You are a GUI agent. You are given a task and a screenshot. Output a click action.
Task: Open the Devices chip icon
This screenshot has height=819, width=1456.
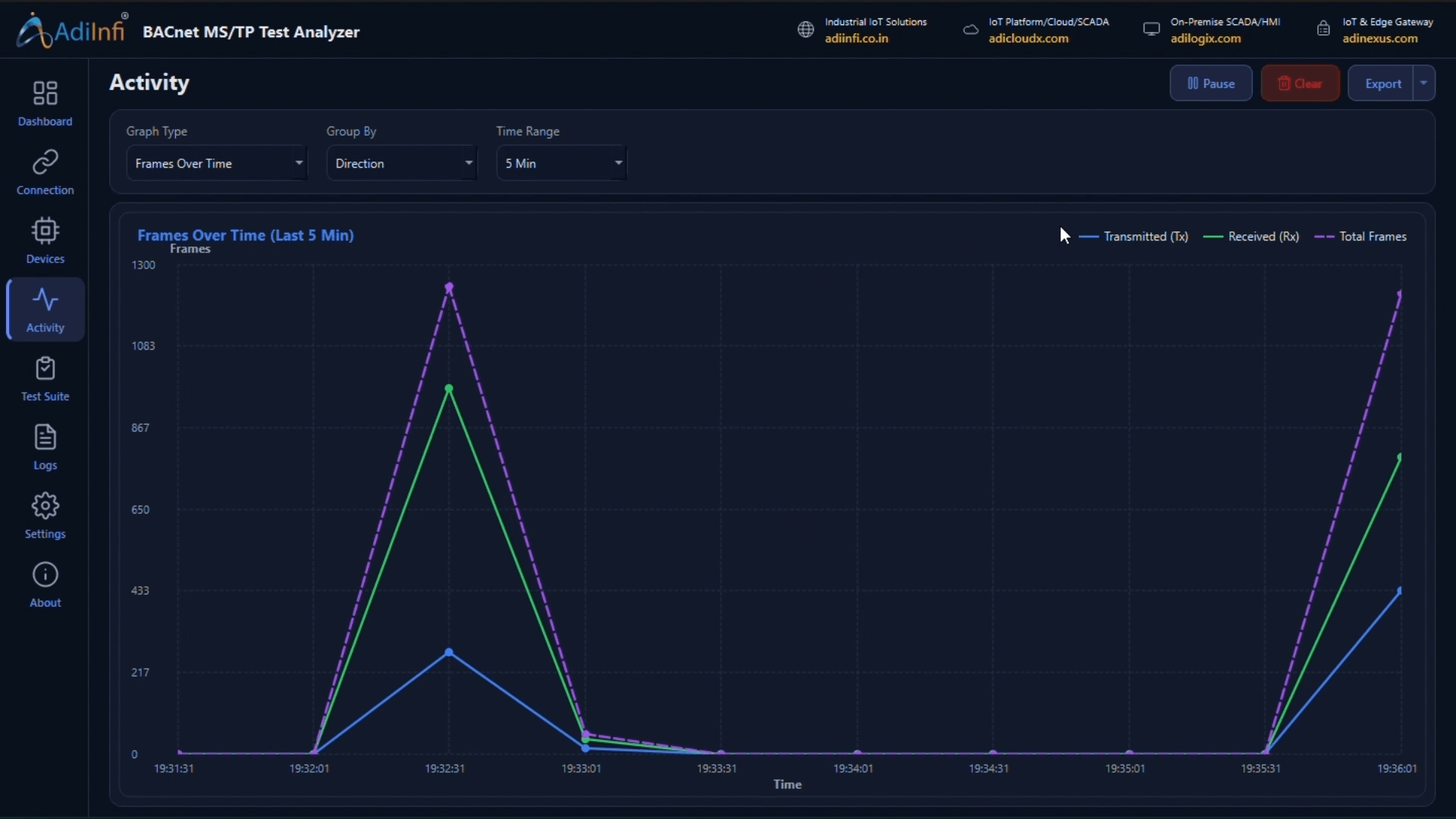pos(45,231)
